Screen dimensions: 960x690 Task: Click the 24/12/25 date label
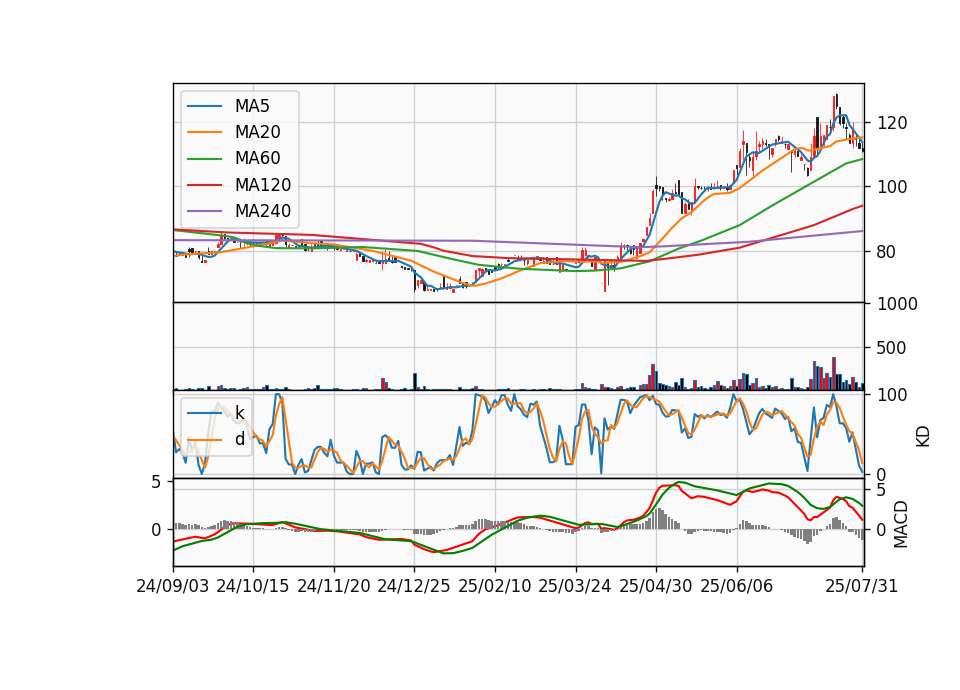coord(413,586)
